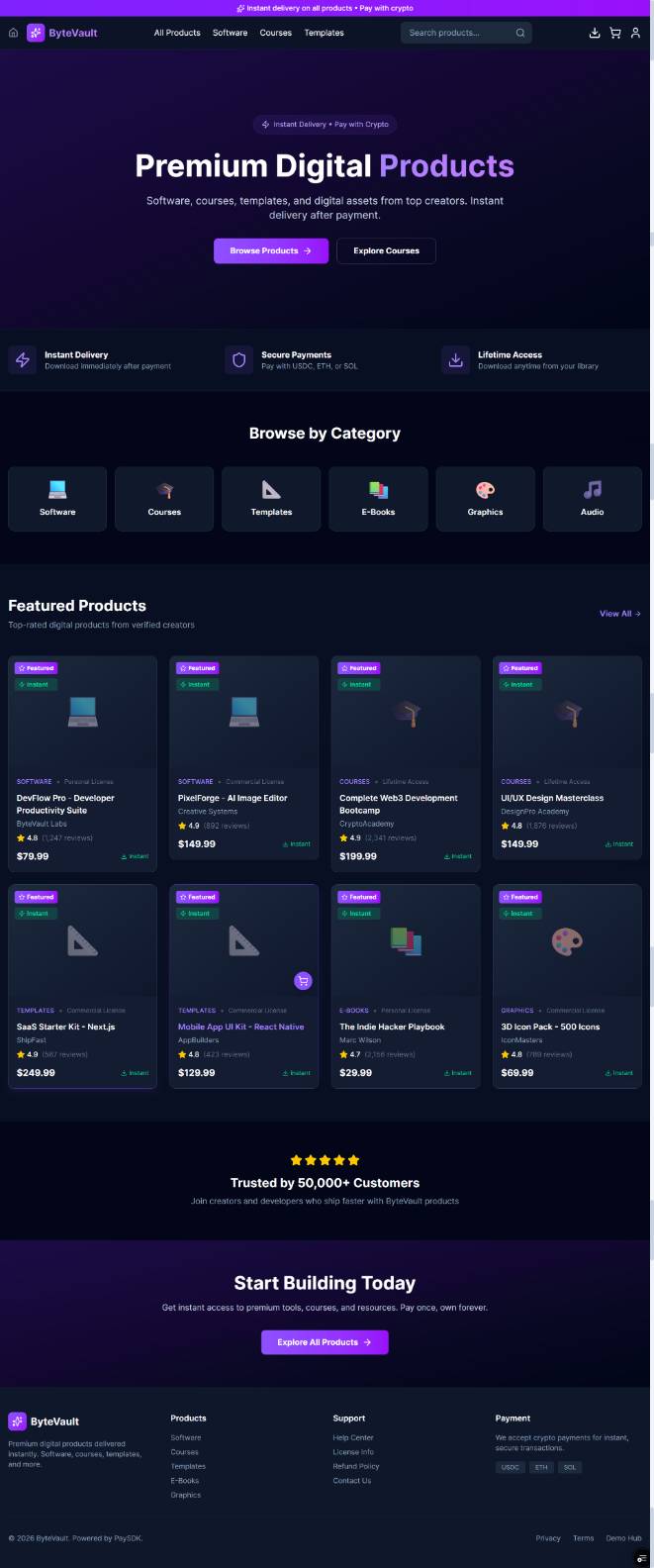Open The Indie Hacker Playbook title

pyautogui.click(x=392, y=1027)
